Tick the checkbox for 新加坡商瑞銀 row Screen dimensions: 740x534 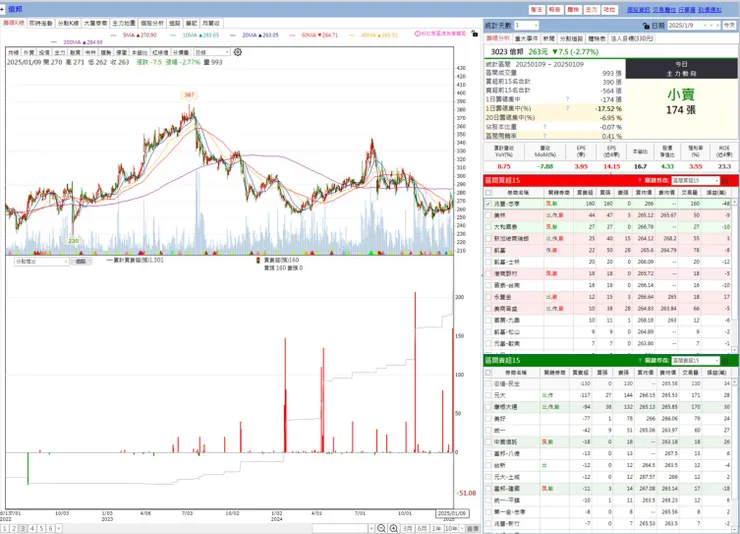click(x=488, y=239)
